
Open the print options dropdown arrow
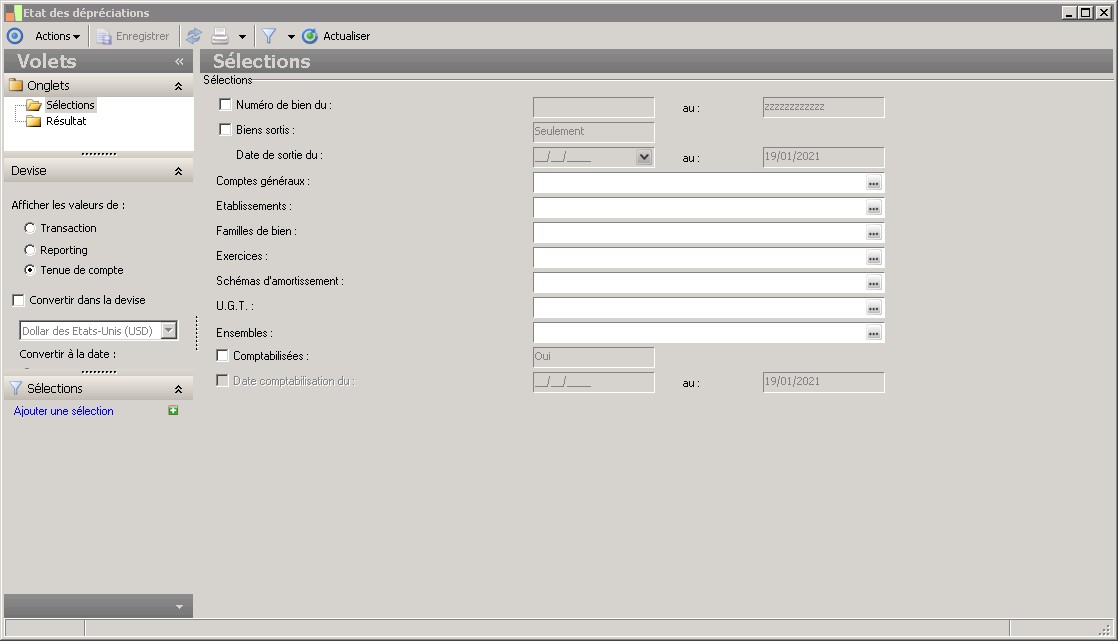242,37
